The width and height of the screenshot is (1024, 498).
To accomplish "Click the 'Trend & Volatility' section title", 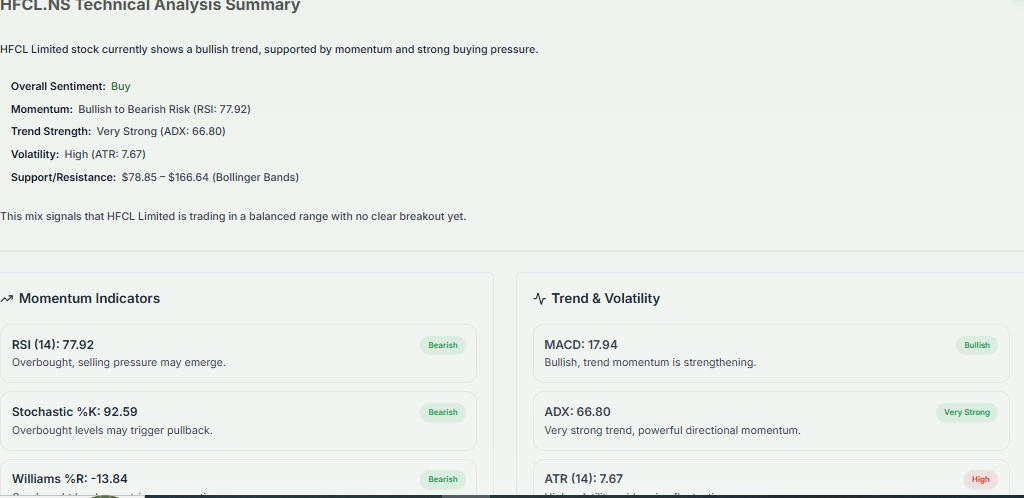I will (605, 298).
